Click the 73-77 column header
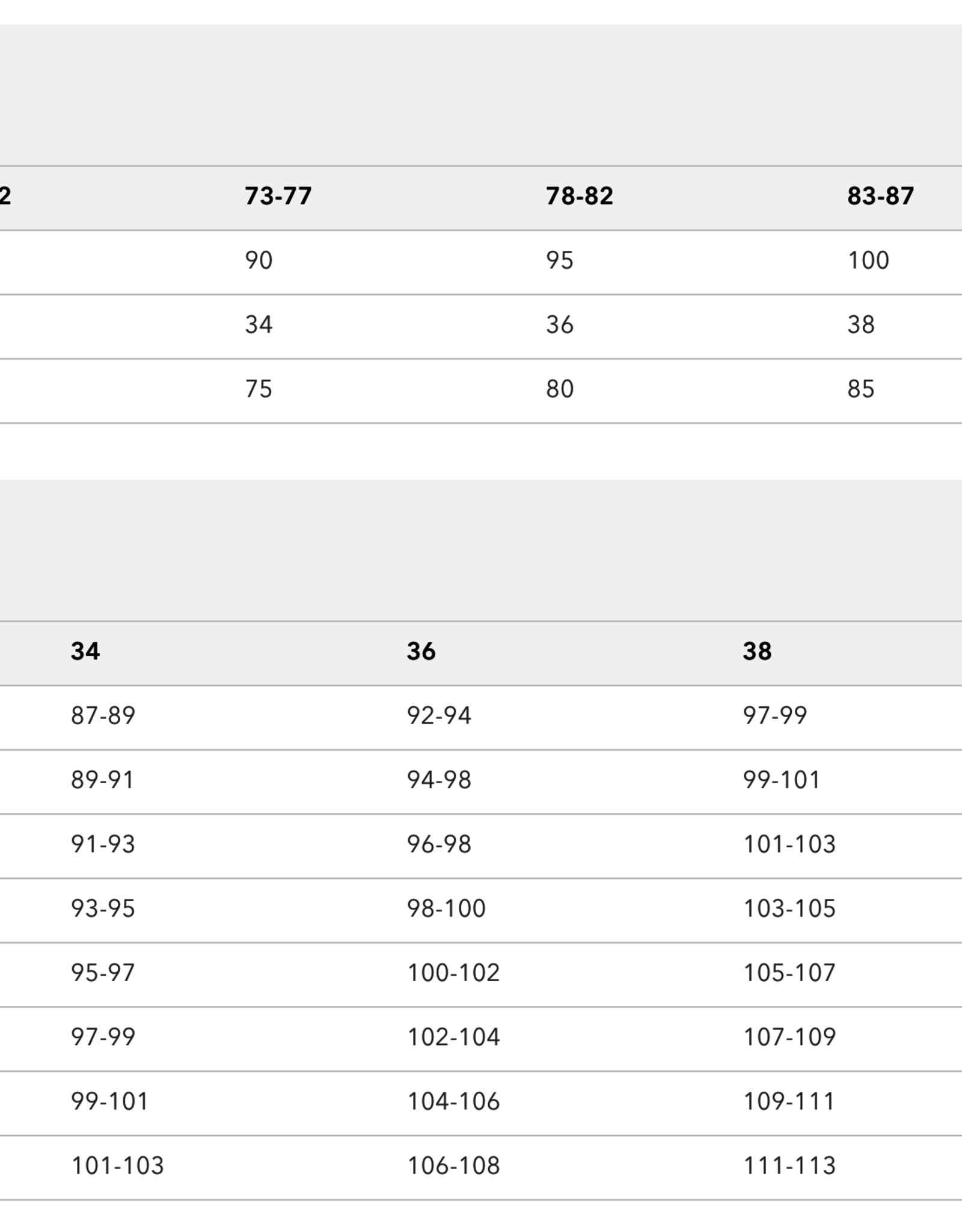This screenshot has width=962, height=1232. pos(278,196)
